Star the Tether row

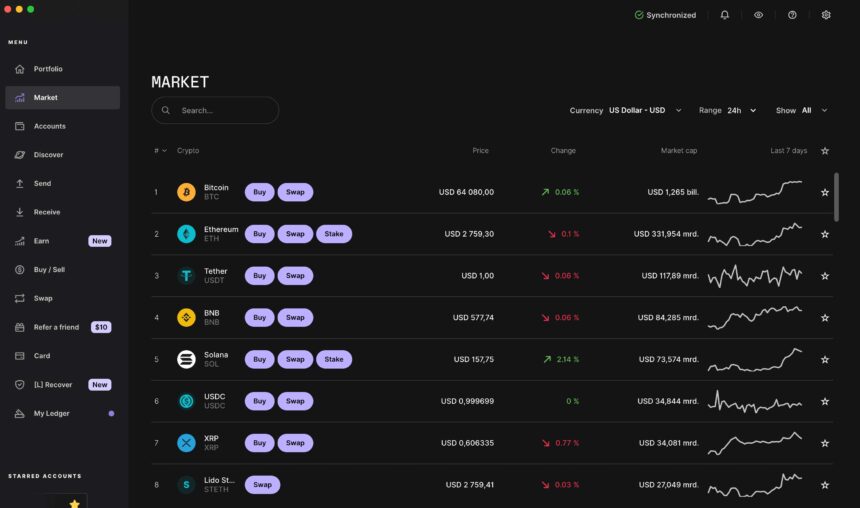pyautogui.click(x=825, y=276)
